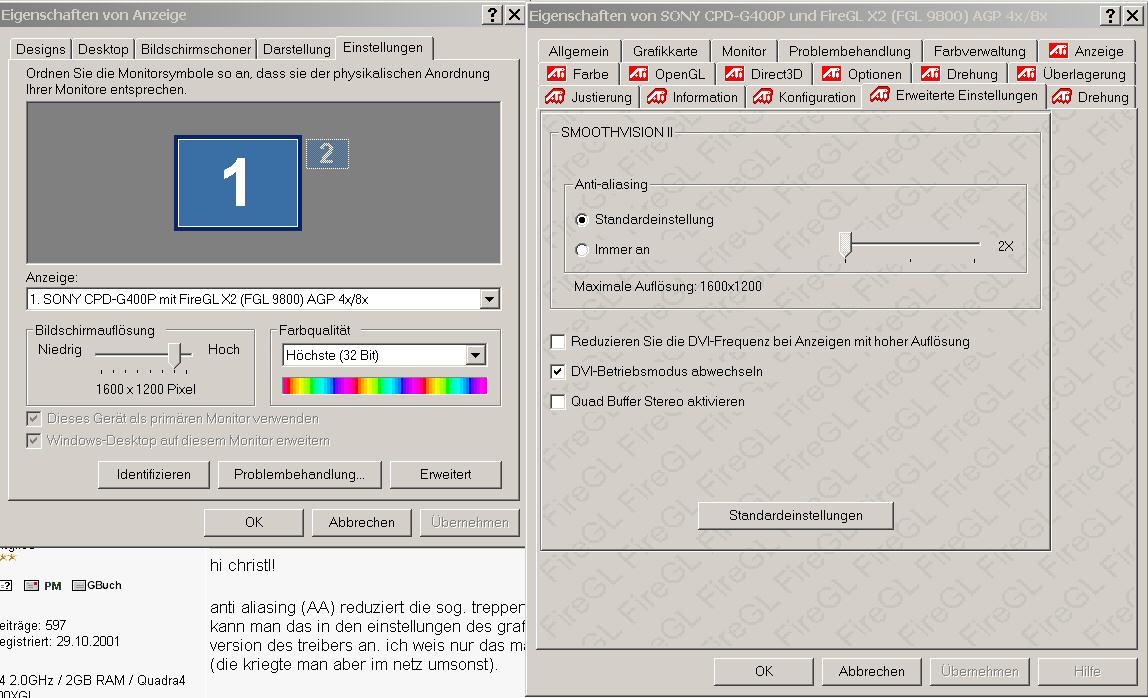Open the ATI Farbe tab
Viewport: 1148px width, 698px height.
coord(578,74)
